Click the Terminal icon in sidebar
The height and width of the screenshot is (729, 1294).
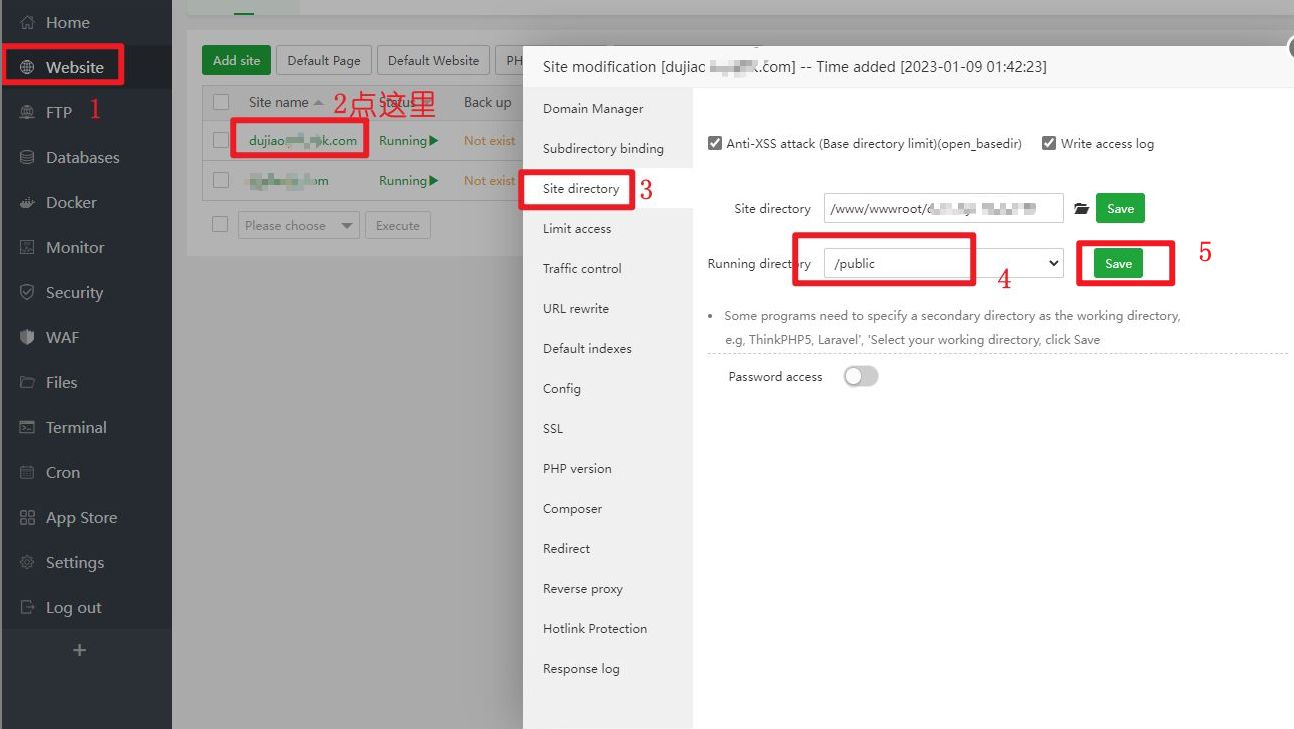(27, 427)
